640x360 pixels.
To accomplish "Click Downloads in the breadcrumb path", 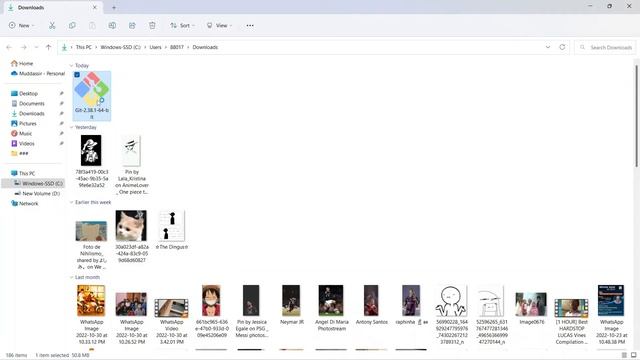I will click(205, 47).
